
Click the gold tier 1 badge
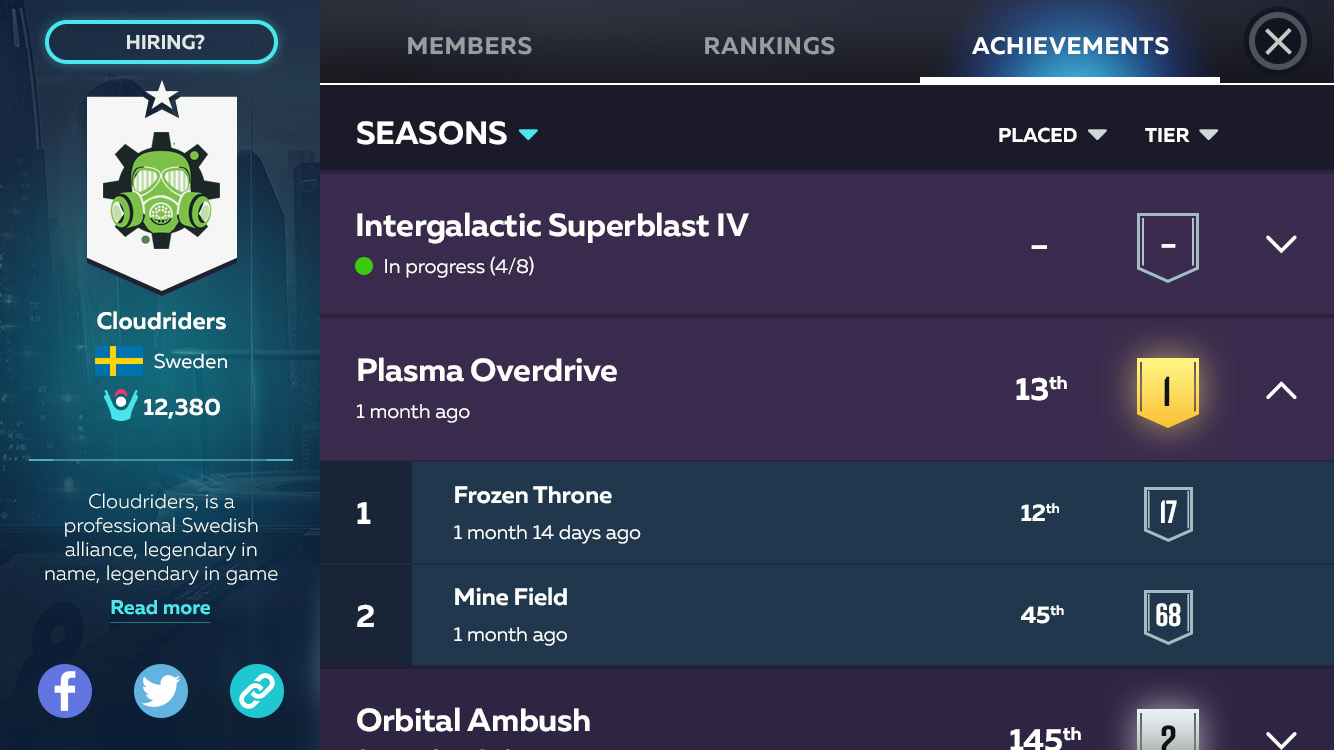(1167, 391)
